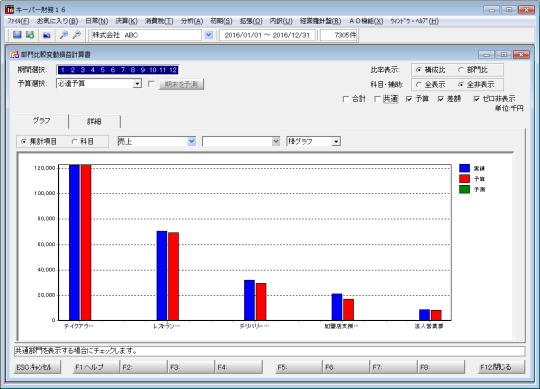Open the 棒グラフ chart type dropdown
This screenshot has width=540, height=389.
click(336, 141)
